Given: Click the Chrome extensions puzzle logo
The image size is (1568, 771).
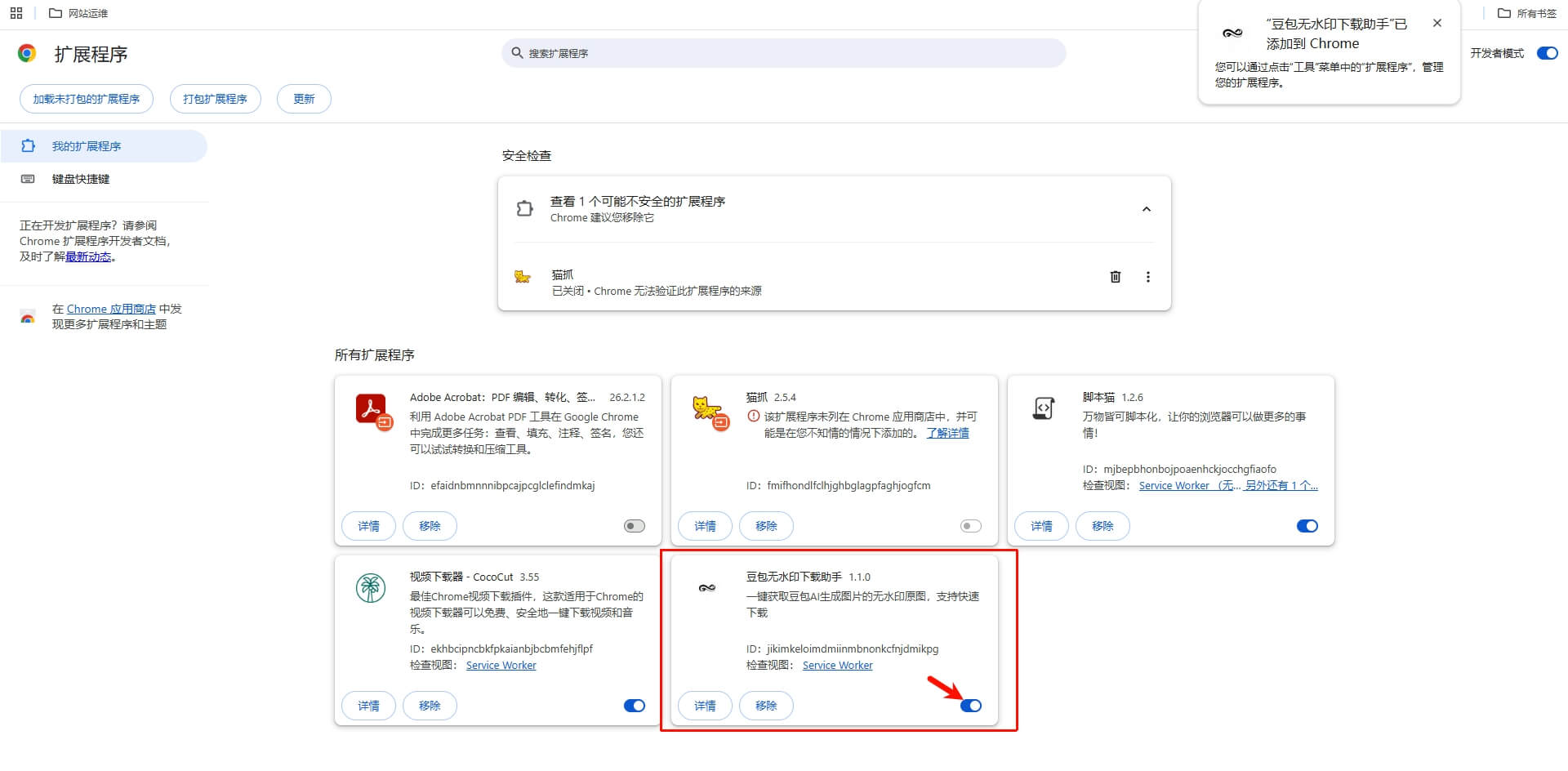Looking at the screenshot, I should click(27, 53).
